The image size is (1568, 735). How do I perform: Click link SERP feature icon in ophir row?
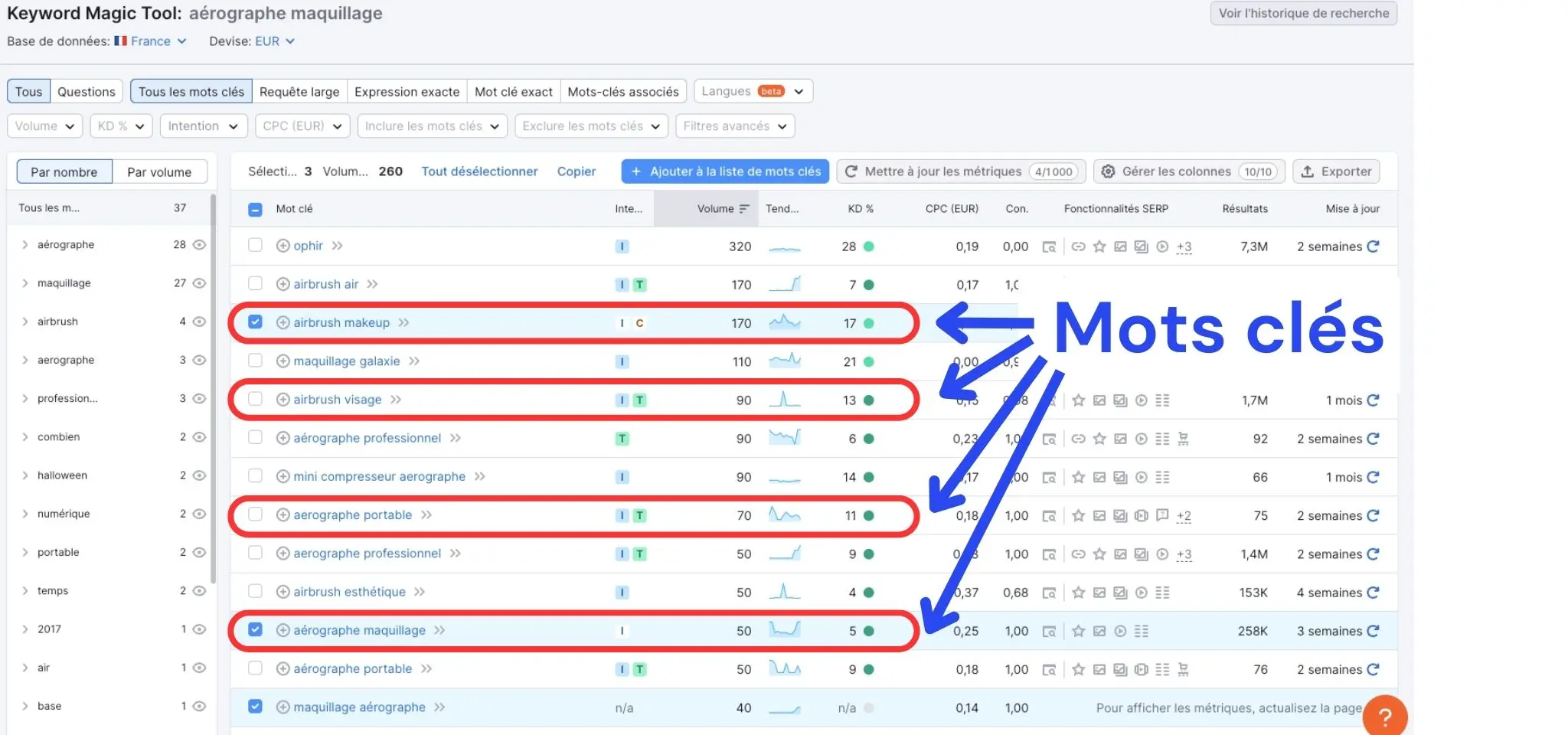tap(1078, 247)
